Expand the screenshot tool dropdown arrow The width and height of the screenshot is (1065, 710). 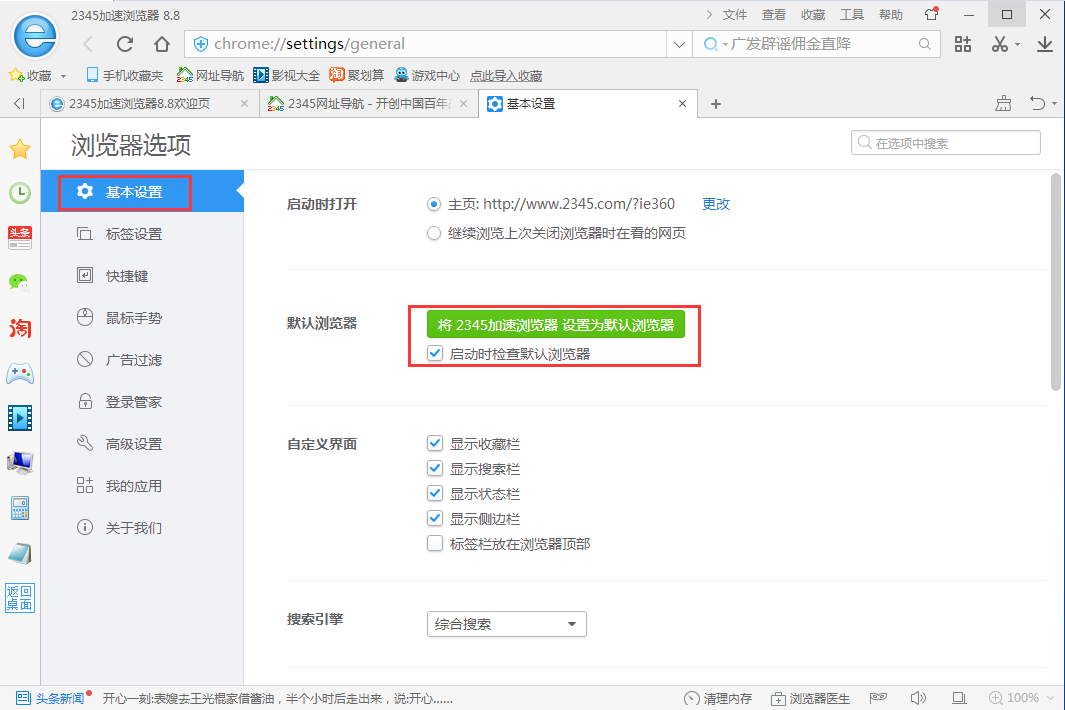tap(1017, 44)
